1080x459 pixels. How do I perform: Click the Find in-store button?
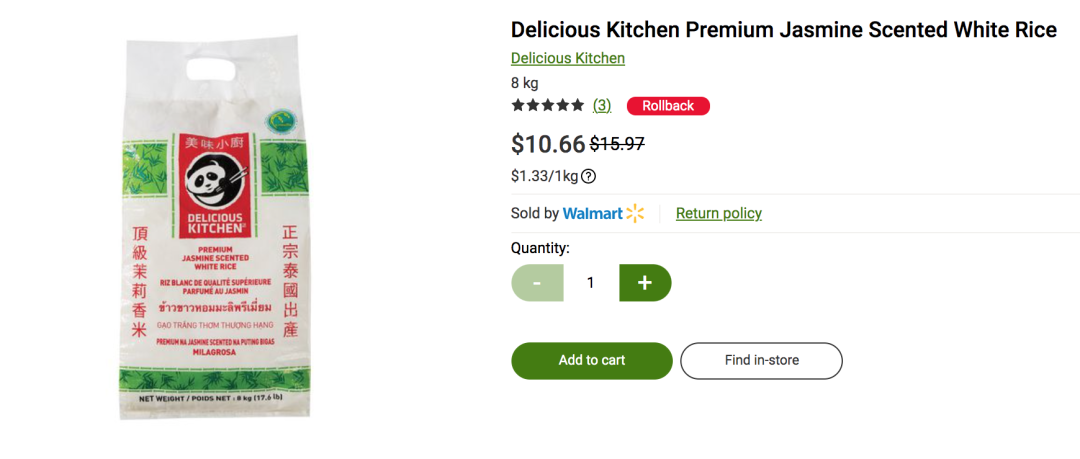point(761,360)
